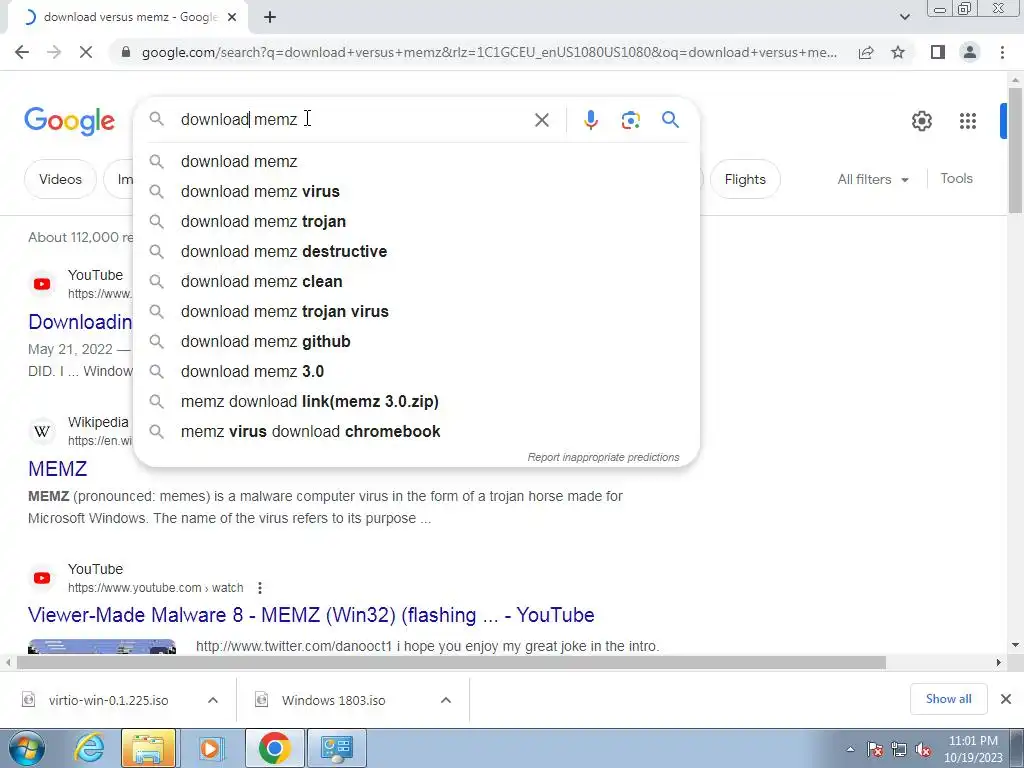The width and height of the screenshot is (1024, 768).
Task: Clear the search box text
Action: coord(541,120)
